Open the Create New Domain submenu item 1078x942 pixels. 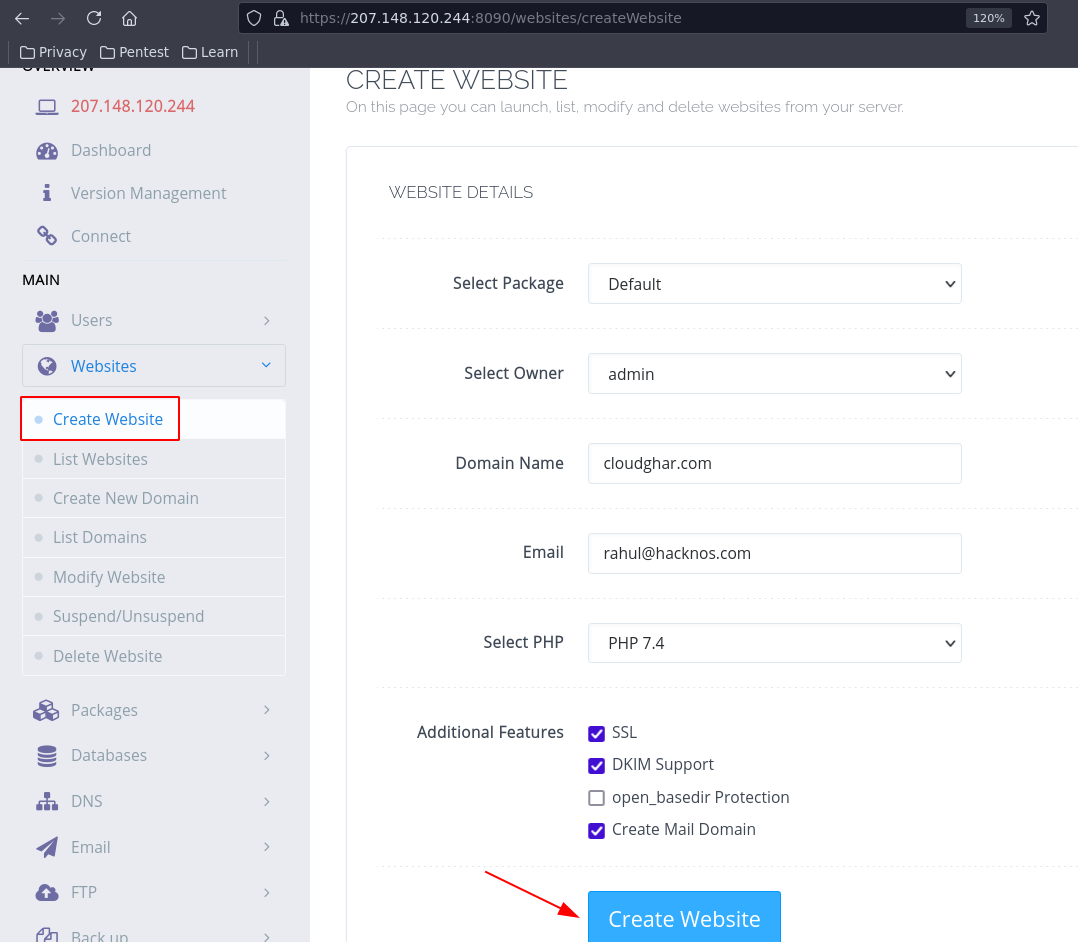(154, 498)
